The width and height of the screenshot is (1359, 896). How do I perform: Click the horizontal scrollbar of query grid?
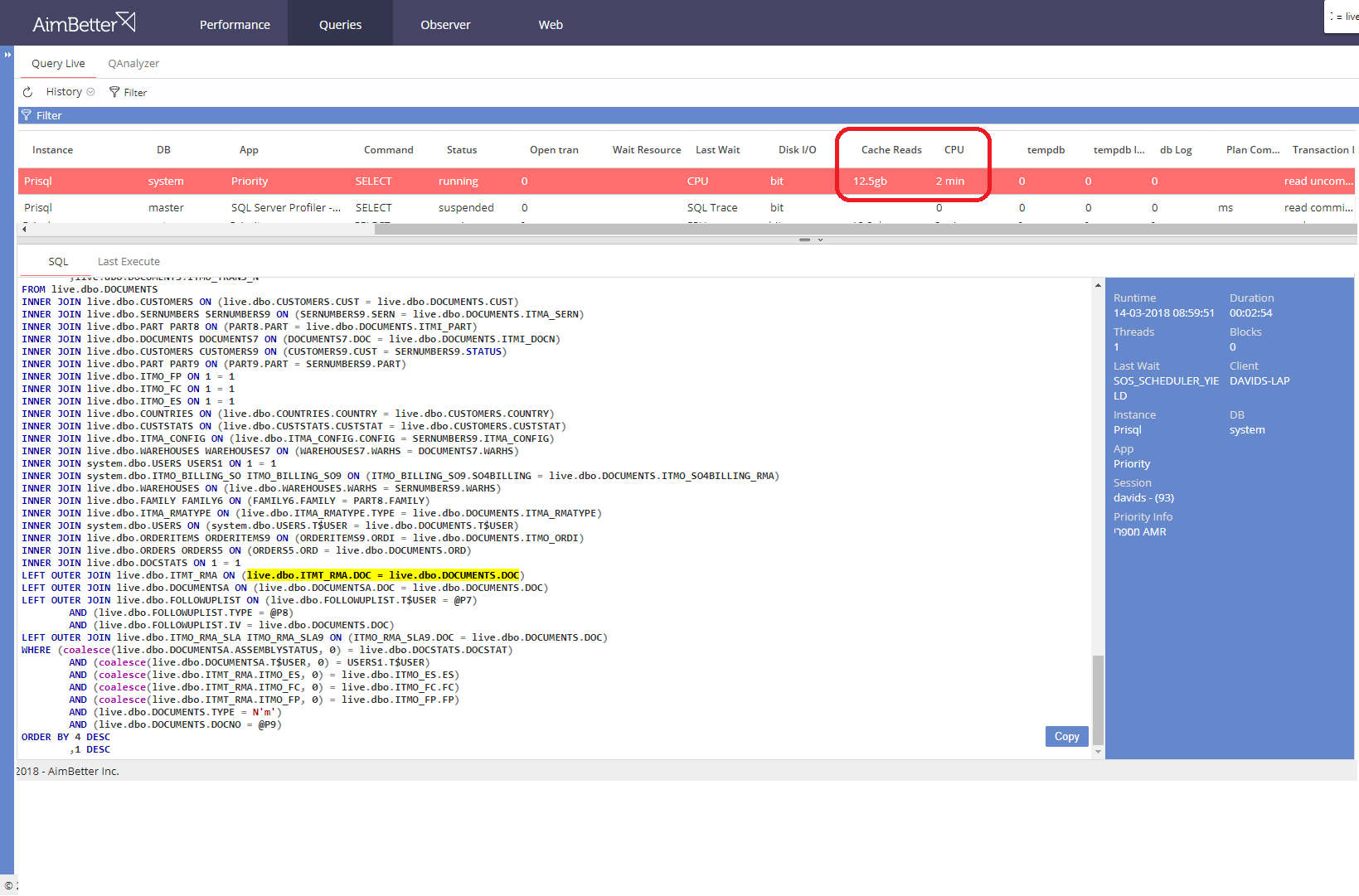865,229
